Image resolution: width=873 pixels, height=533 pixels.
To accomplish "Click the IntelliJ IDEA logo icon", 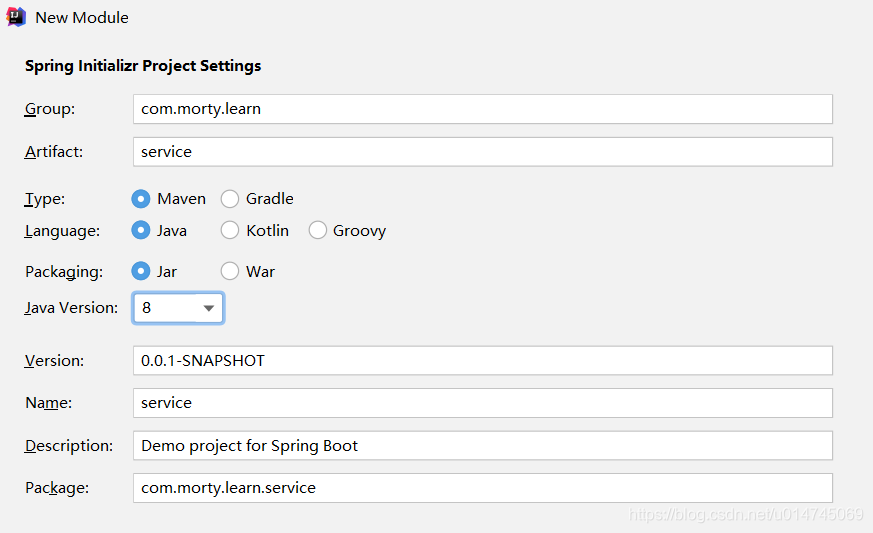I will tap(16, 17).
